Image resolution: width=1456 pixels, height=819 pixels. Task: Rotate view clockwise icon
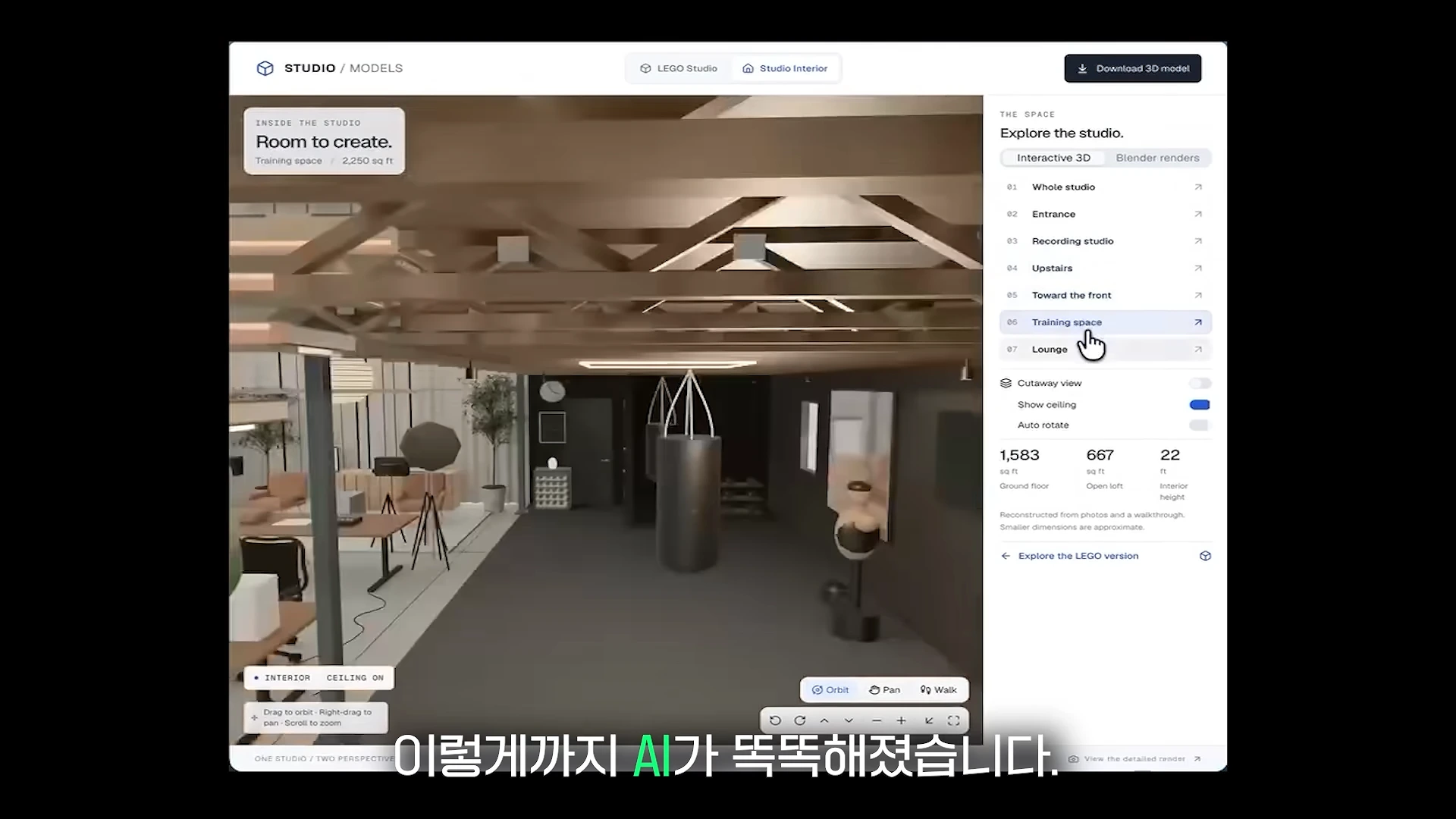pos(800,720)
